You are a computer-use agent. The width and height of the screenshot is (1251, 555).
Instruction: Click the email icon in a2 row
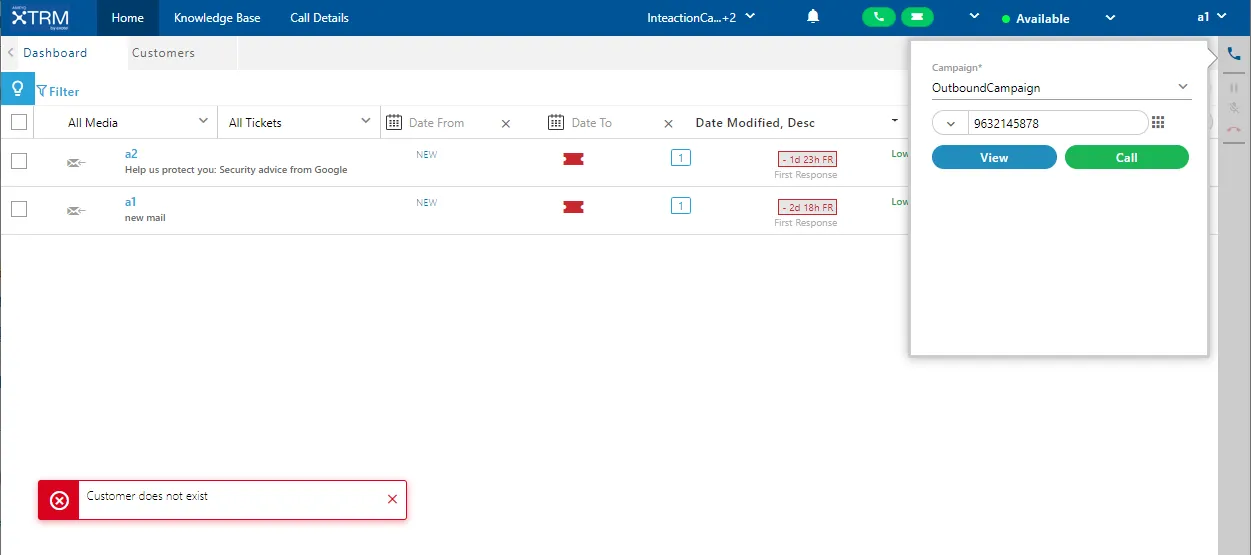tap(76, 162)
